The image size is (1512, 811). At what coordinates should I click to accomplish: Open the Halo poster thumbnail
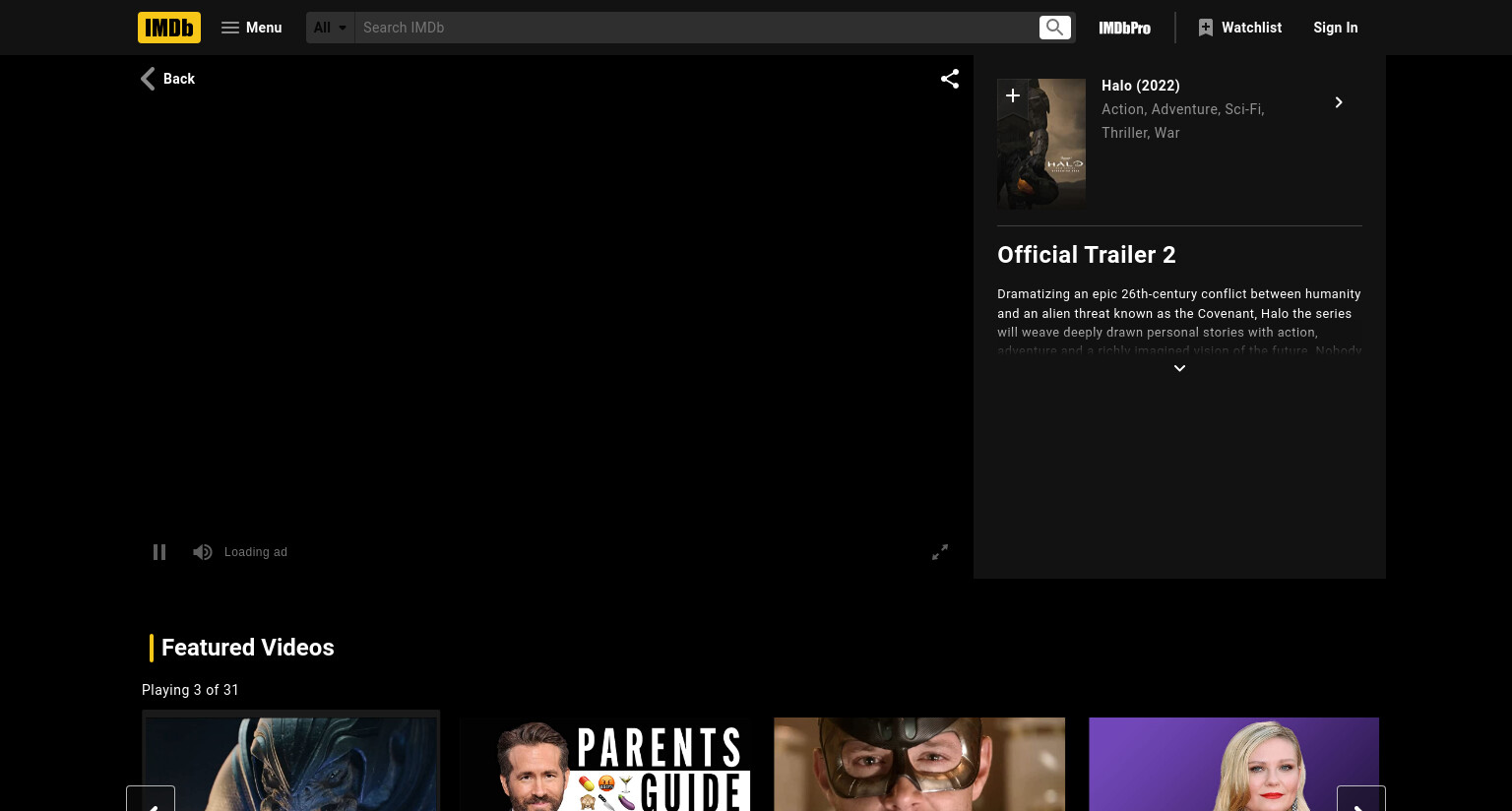click(1041, 144)
